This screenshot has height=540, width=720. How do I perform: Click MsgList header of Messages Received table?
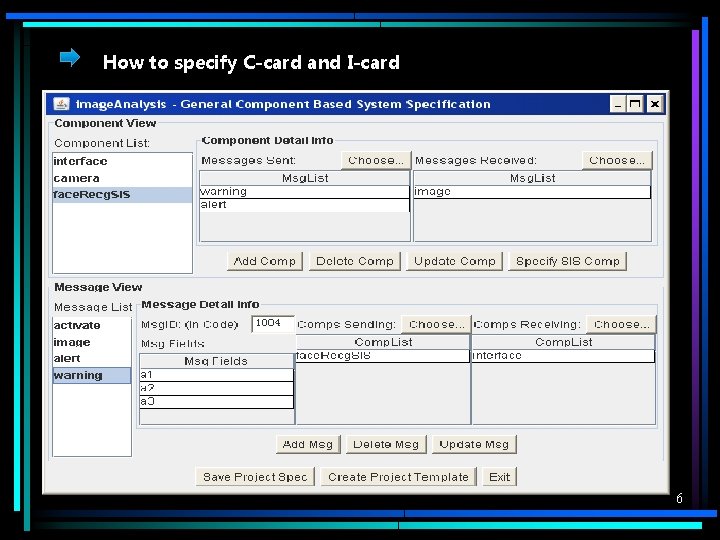coord(532,178)
